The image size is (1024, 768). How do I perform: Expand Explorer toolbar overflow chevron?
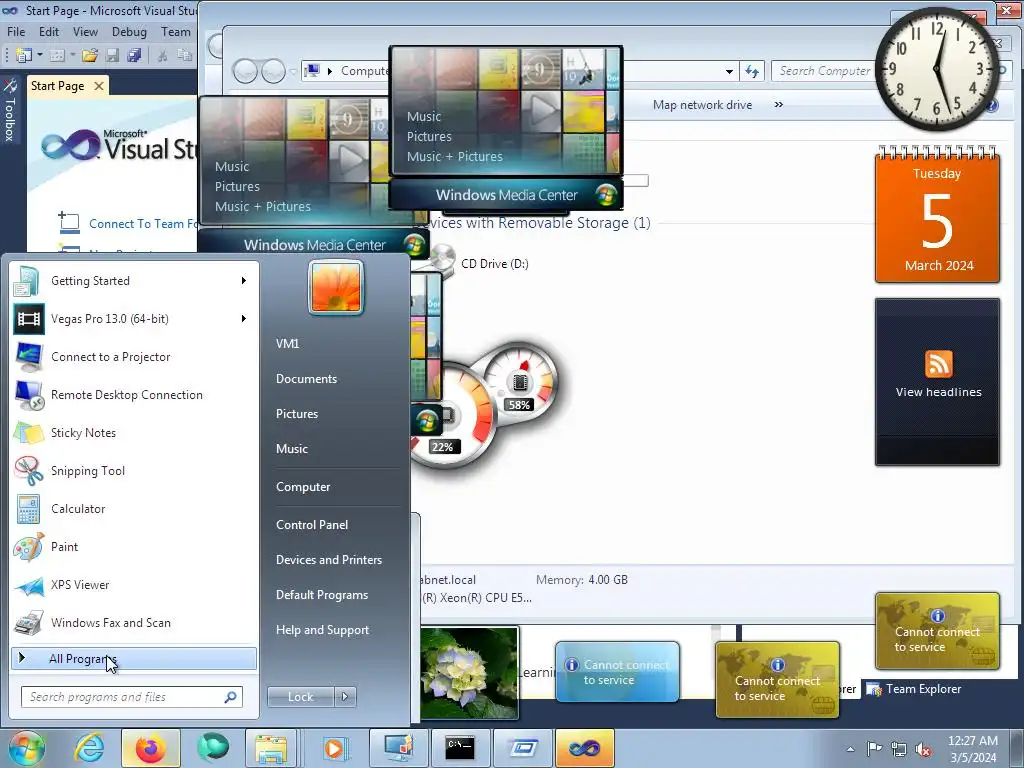tap(778, 104)
